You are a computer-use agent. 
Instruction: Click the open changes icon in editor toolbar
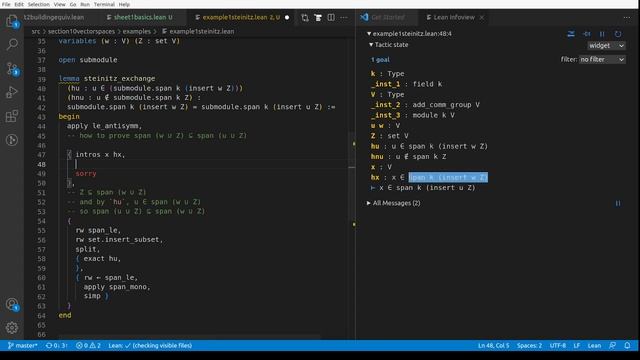(305, 18)
